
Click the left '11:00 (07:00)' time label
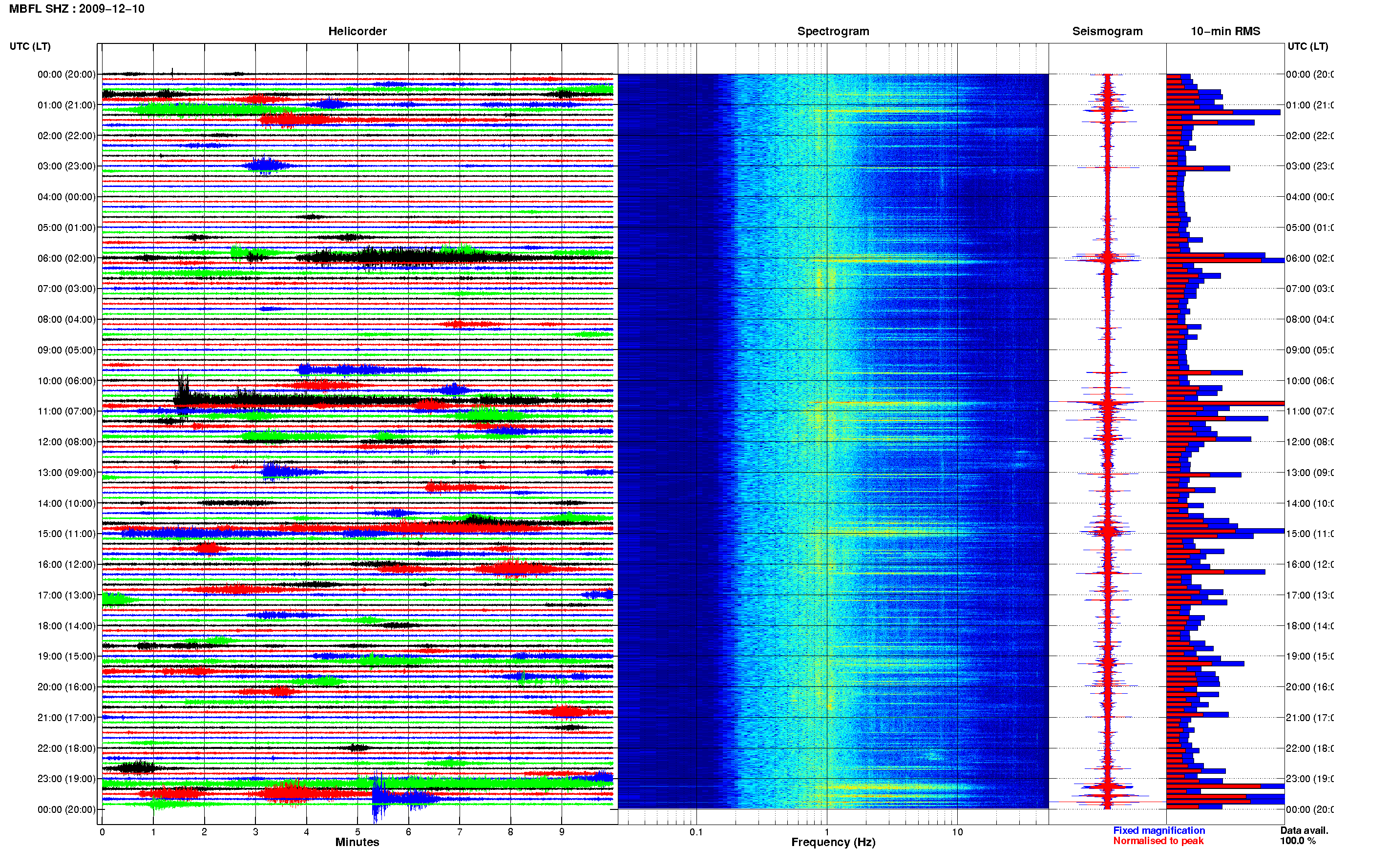tap(66, 411)
